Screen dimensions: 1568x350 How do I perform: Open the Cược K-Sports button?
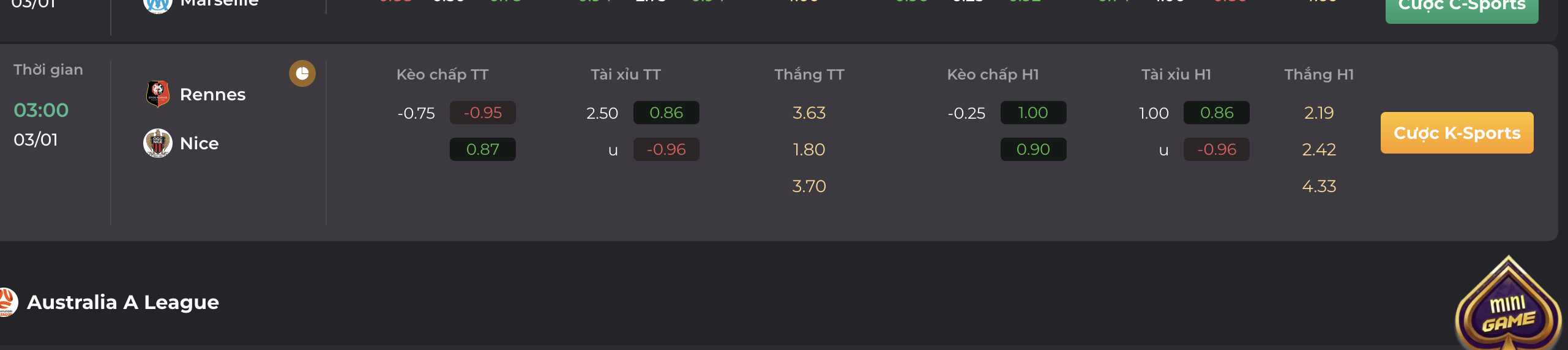coord(1457,133)
